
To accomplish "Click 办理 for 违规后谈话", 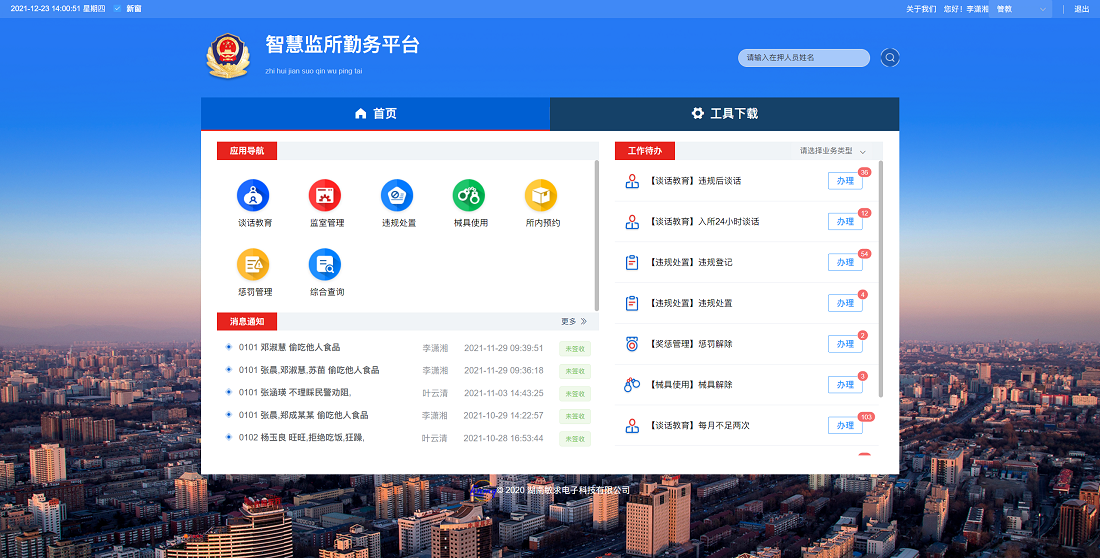I will click(x=845, y=181).
